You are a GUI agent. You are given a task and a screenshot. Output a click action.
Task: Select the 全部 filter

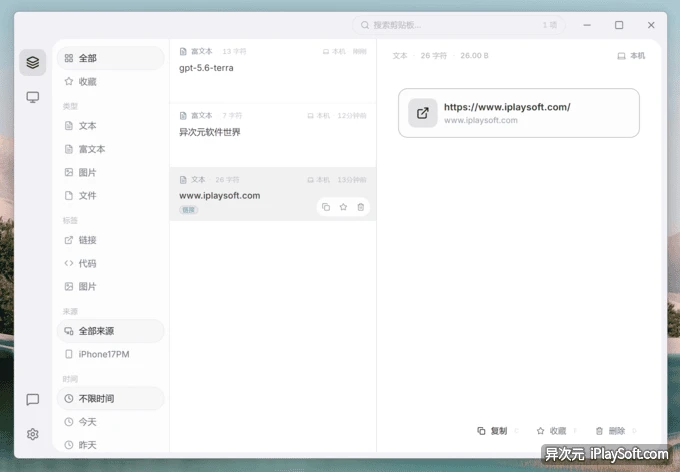111,58
